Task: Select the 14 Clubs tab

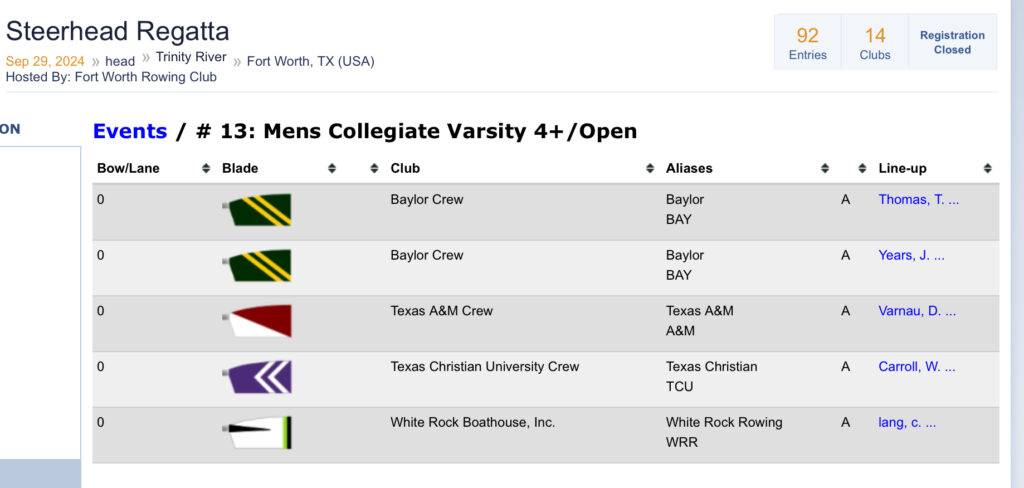Action: [x=874, y=42]
